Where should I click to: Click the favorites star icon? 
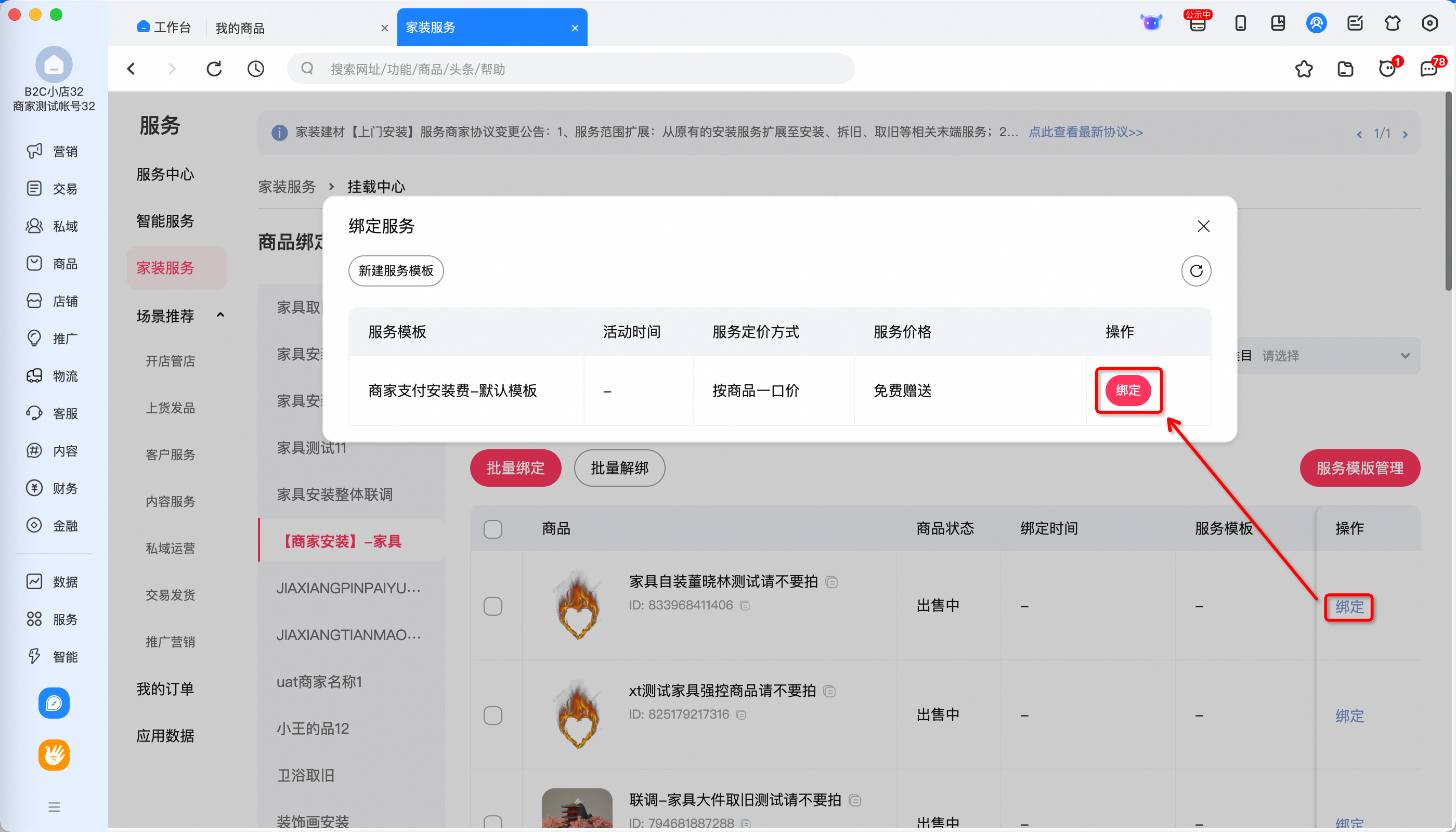click(1304, 69)
